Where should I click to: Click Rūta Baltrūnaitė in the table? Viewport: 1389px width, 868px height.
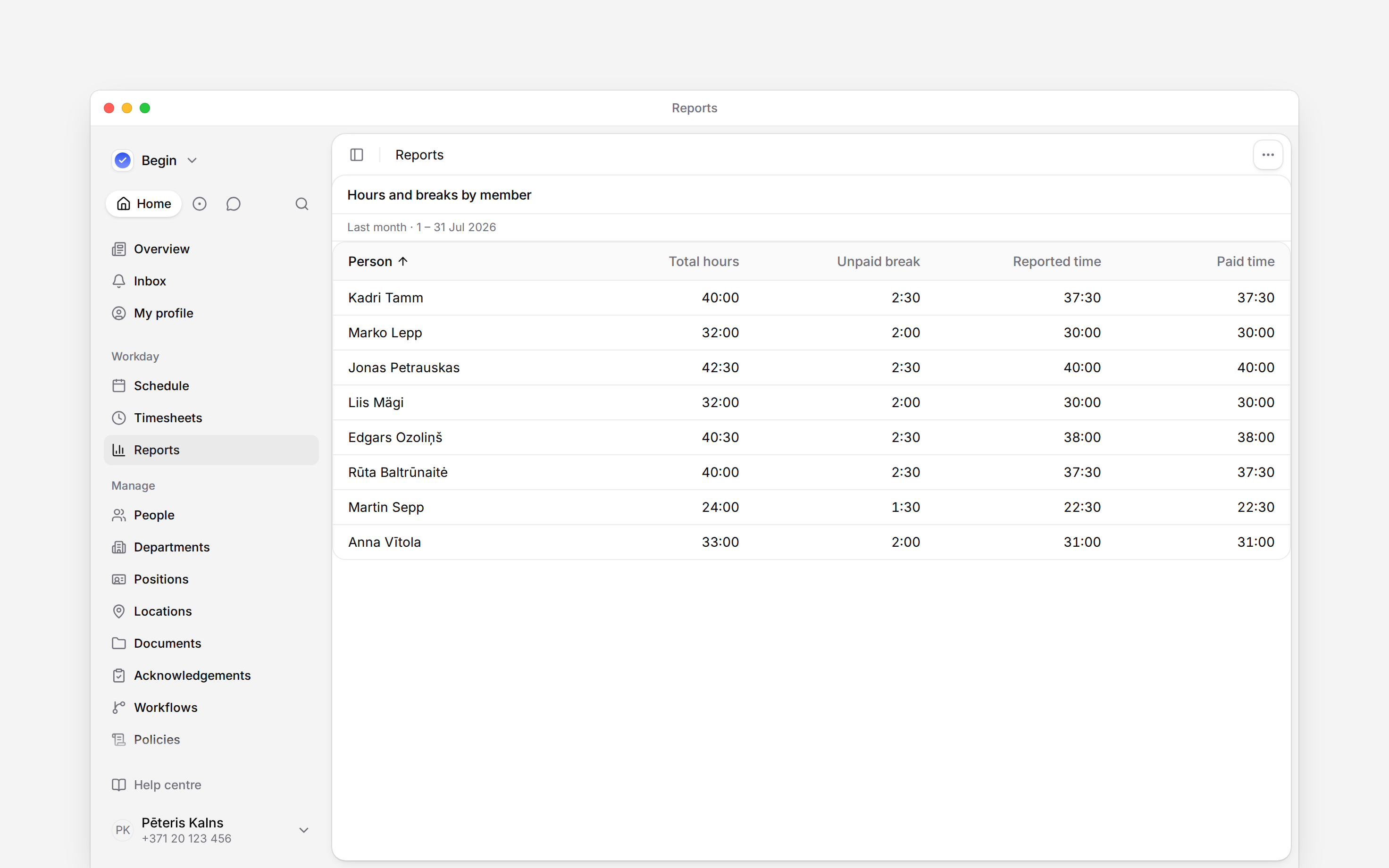(398, 473)
